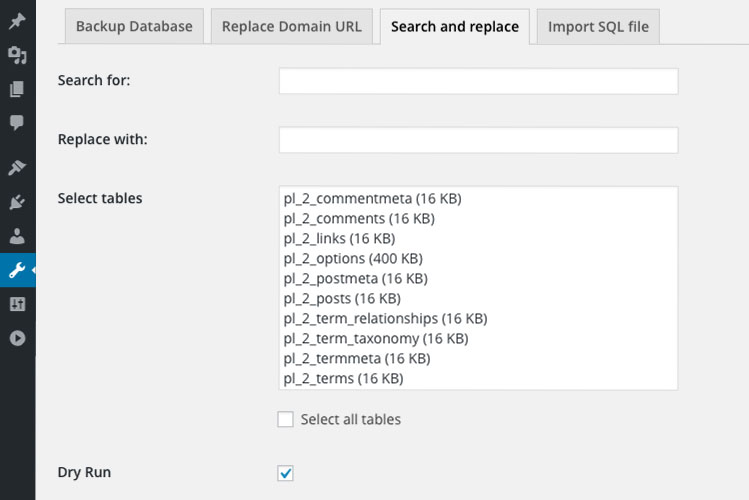The width and height of the screenshot is (749, 500).
Task: Select table pl_2_comments (16 KB)
Action: tap(478, 218)
